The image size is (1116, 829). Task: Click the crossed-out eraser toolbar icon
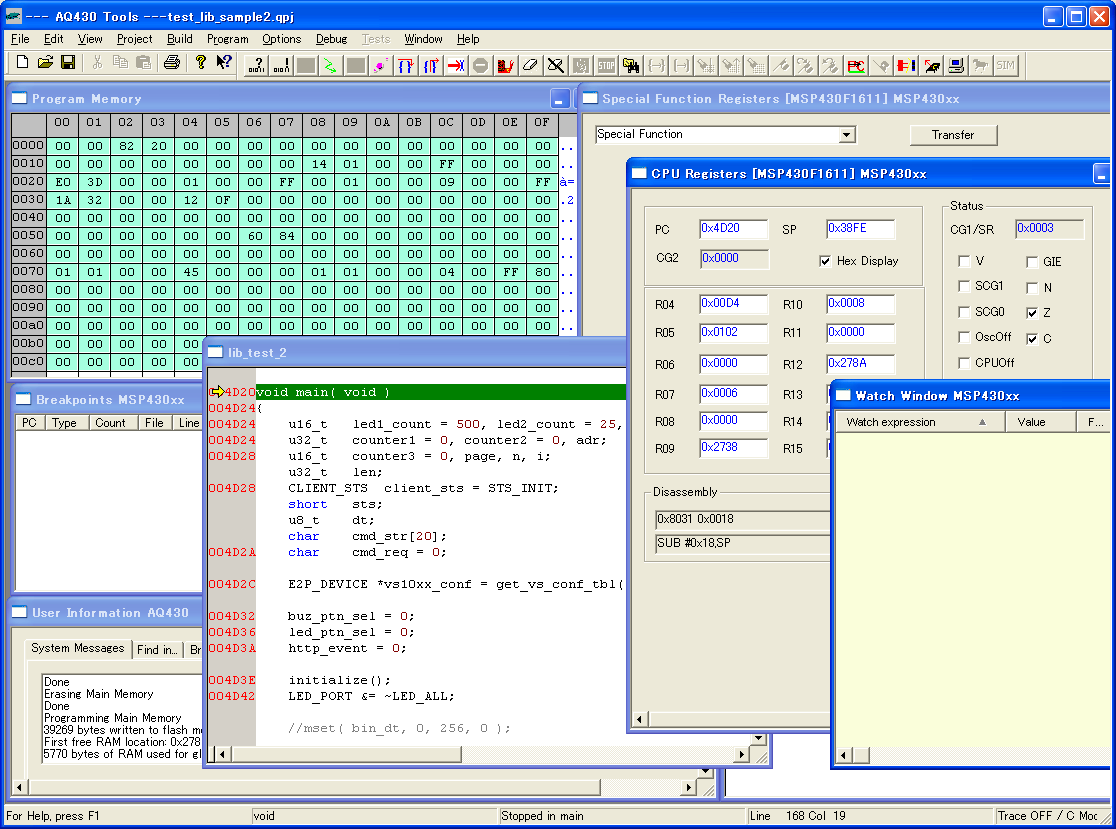pos(555,65)
